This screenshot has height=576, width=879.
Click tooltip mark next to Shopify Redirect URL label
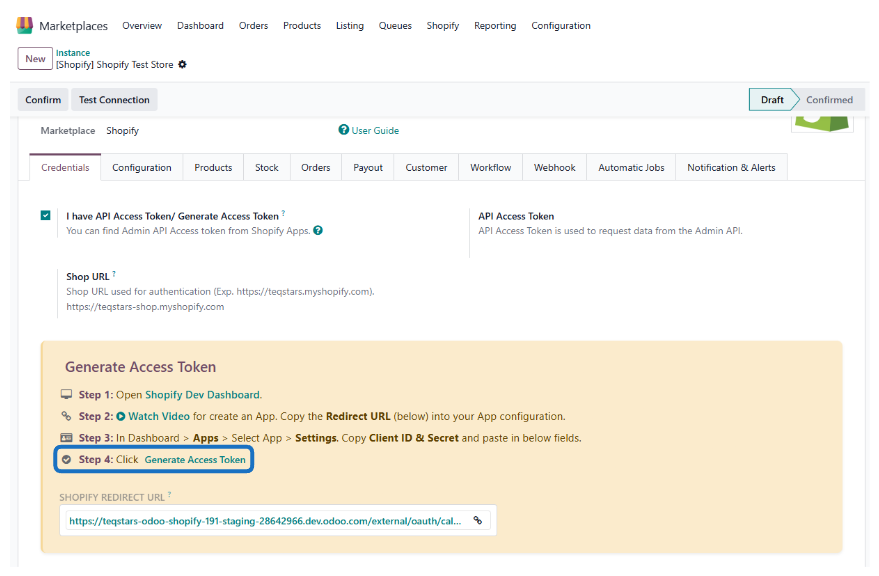[169, 495]
